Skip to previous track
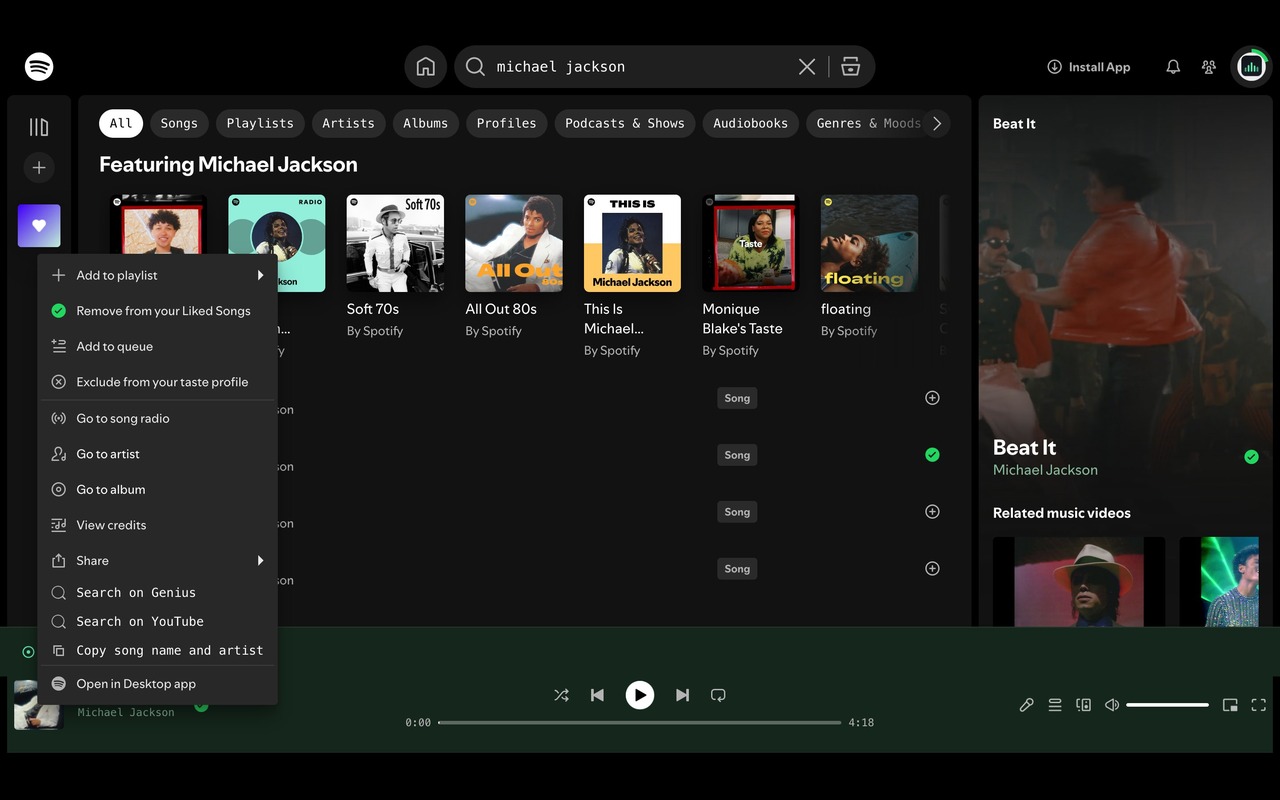Viewport: 1280px width, 800px height. coord(597,695)
